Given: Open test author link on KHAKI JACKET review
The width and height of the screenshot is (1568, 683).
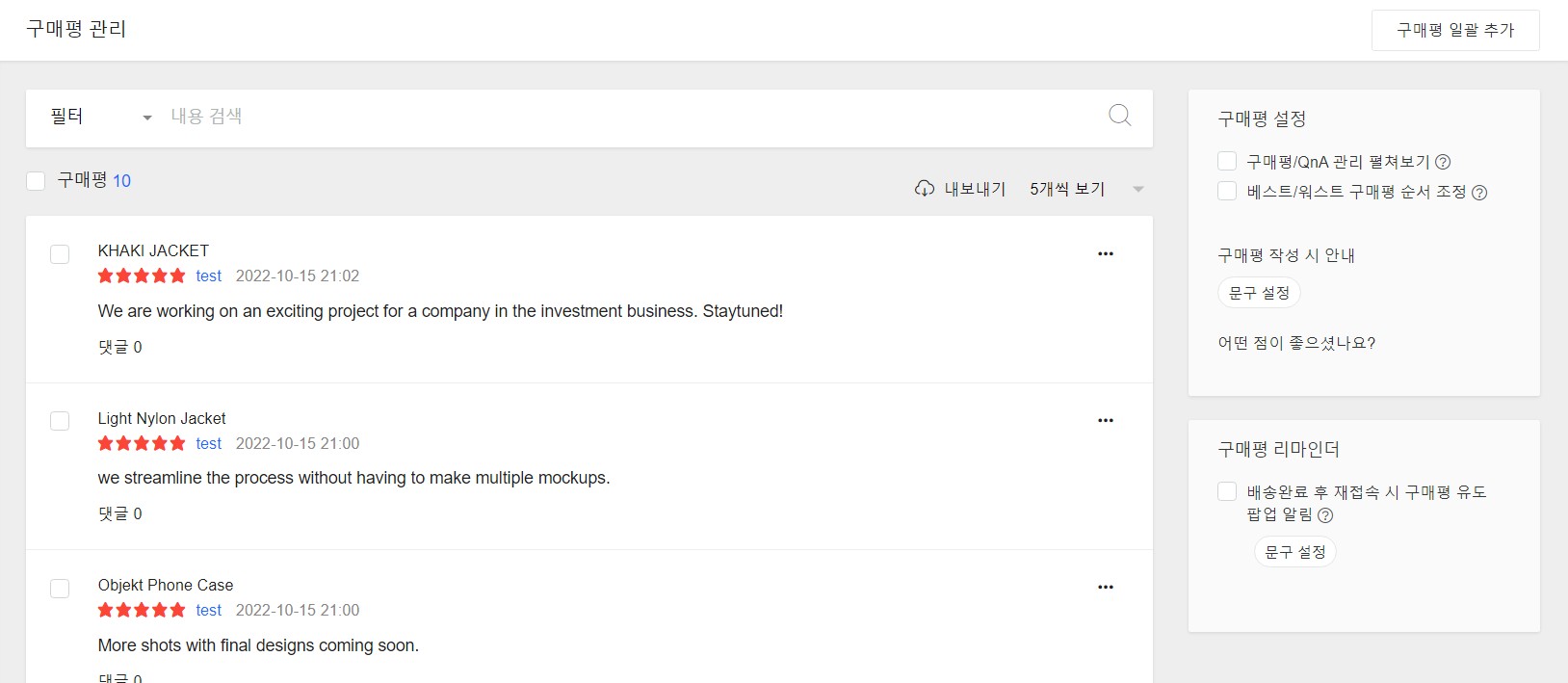Looking at the screenshot, I should [209, 276].
